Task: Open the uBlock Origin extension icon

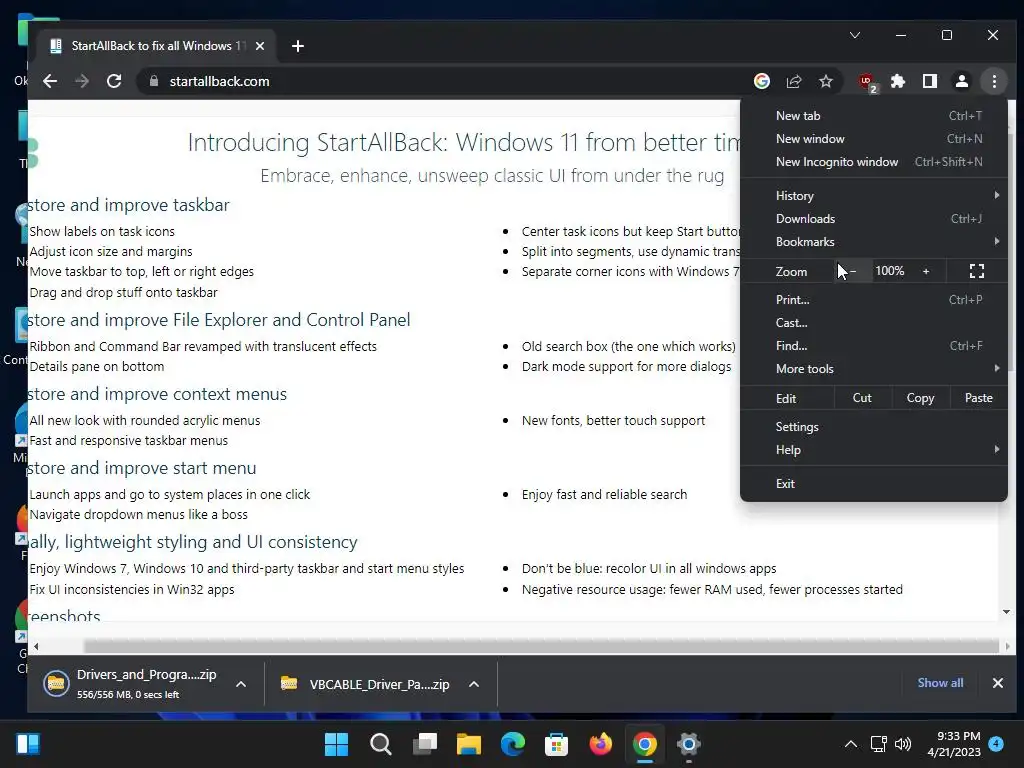Action: pyautogui.click(x=867, y=82)
